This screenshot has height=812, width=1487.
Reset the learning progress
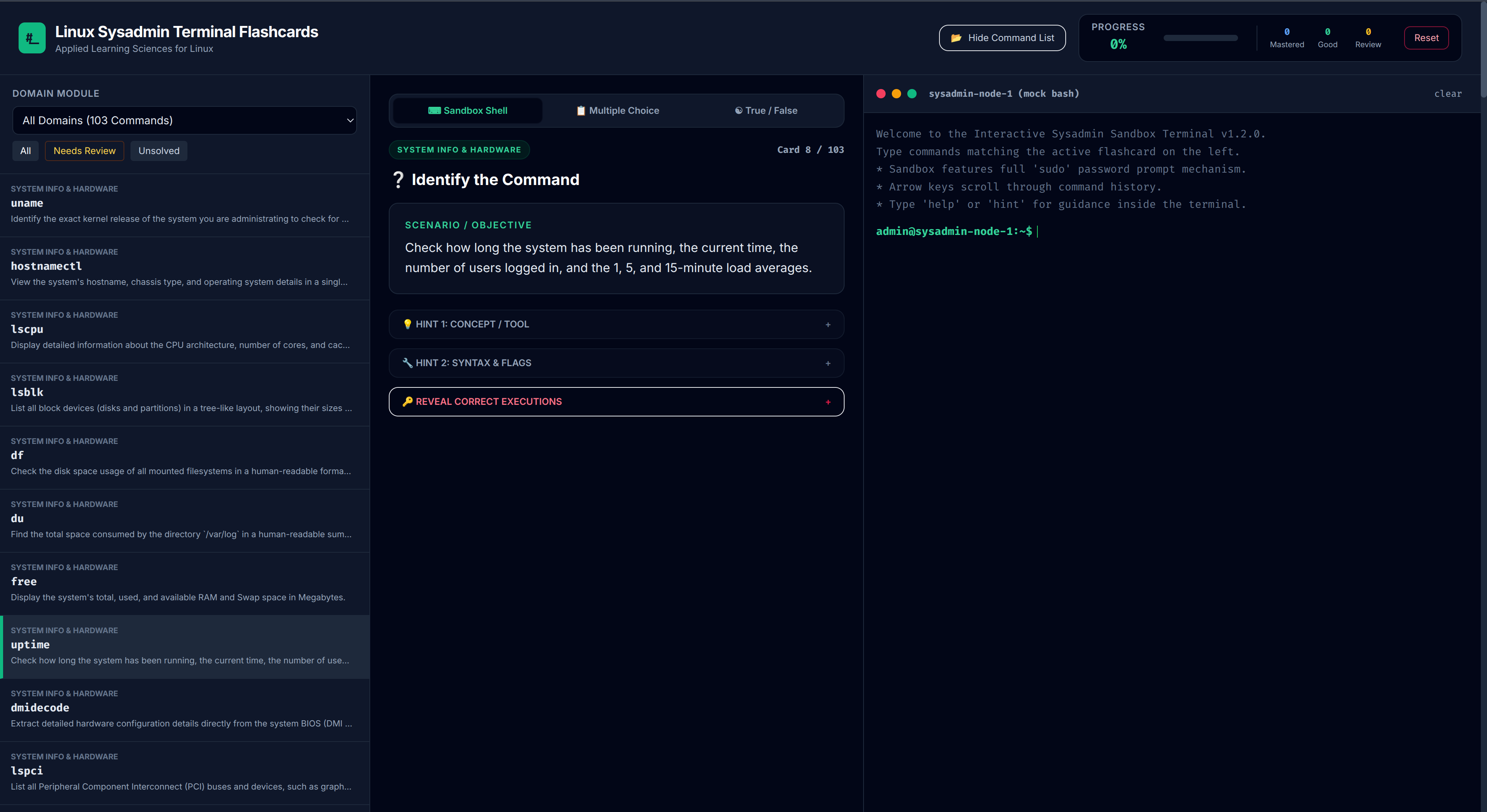(1426, 38)
